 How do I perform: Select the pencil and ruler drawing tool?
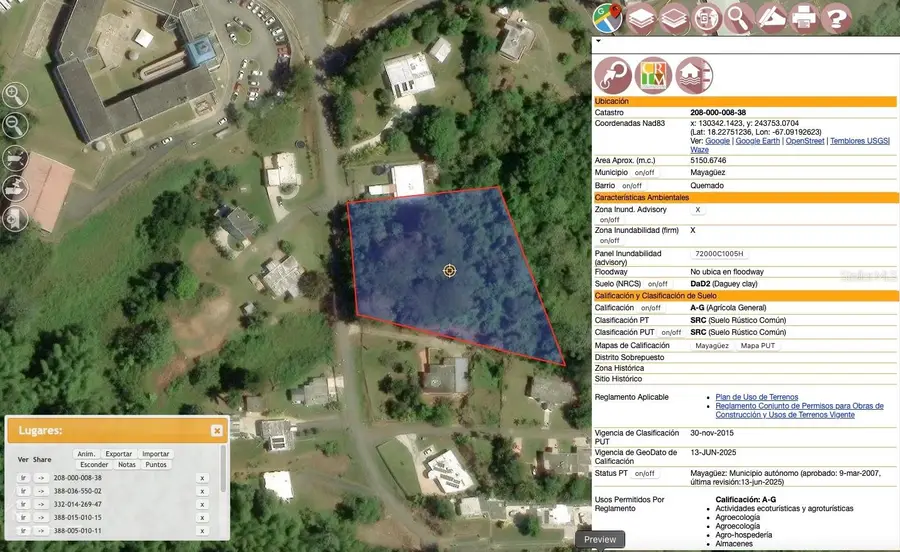pyautogui.click(x=771, y=19)
